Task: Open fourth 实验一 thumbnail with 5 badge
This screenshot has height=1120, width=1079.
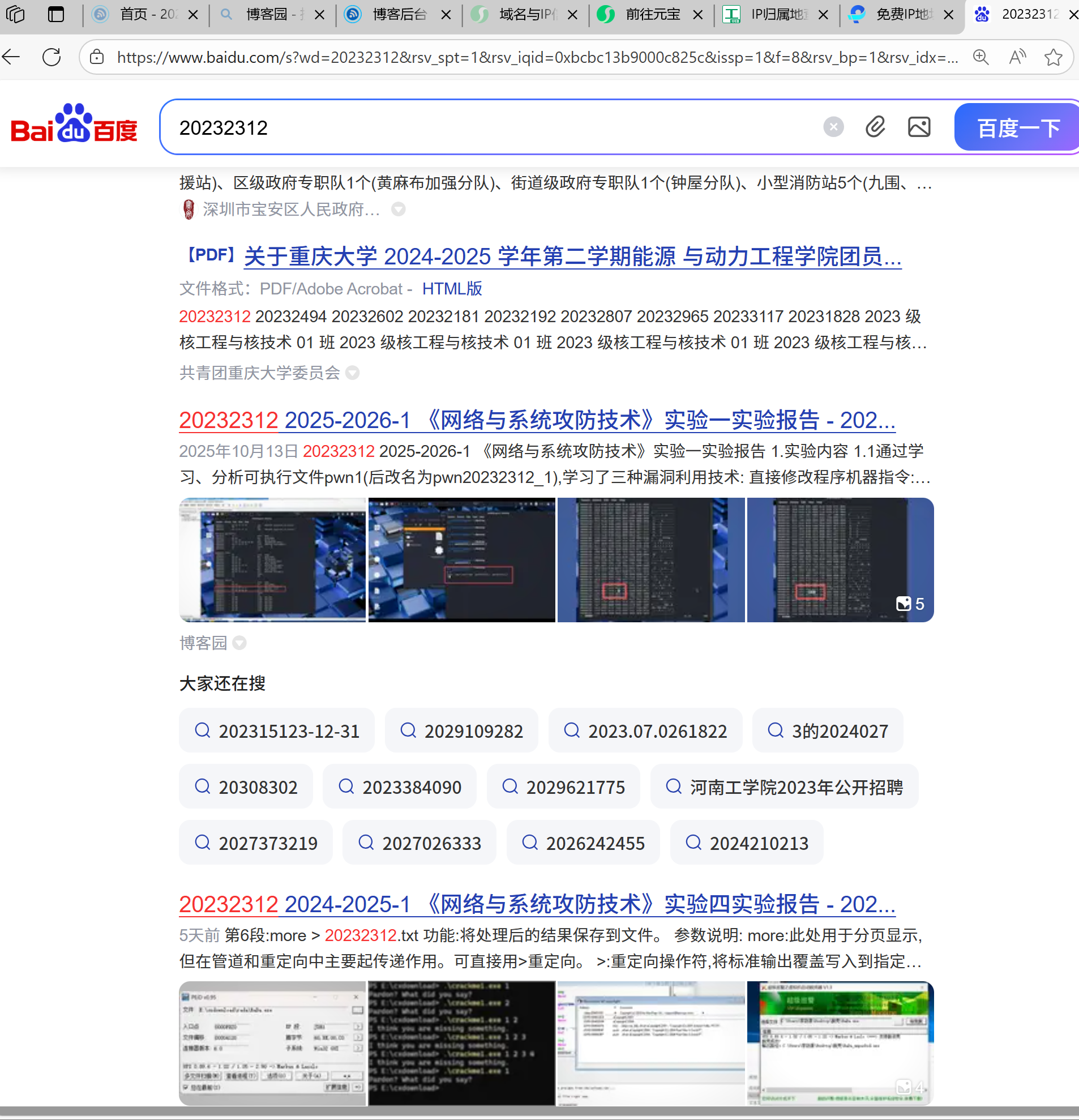Action: pyautogui.click(x=840, y=559)
